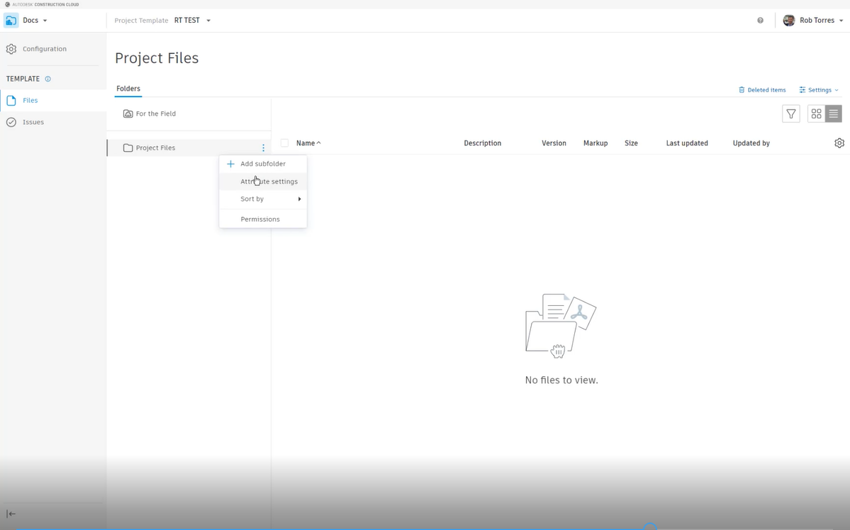Open the Rob Torres user menu
The image size is (850, 530).
[813, 21]
